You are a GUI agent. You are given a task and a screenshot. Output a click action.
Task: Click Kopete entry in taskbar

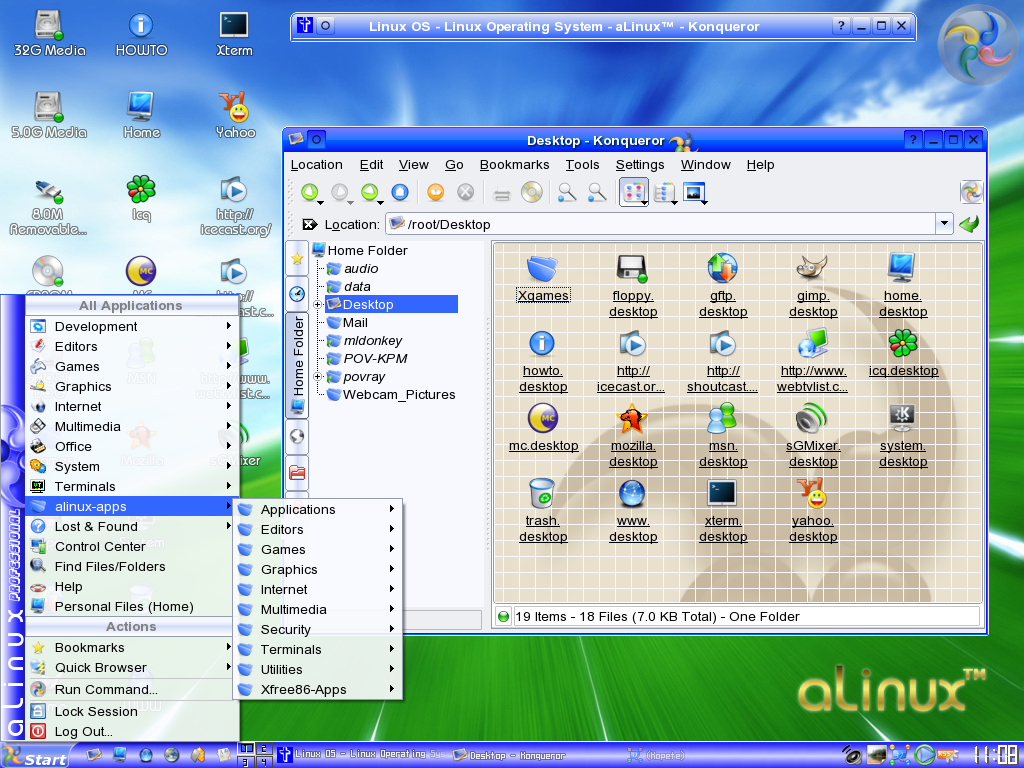[658, 755]
